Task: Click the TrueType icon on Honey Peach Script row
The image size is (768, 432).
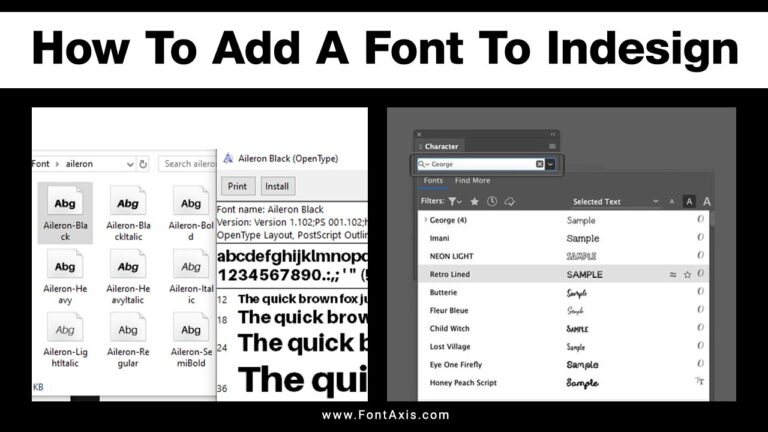Action: [x=700, y=381]
